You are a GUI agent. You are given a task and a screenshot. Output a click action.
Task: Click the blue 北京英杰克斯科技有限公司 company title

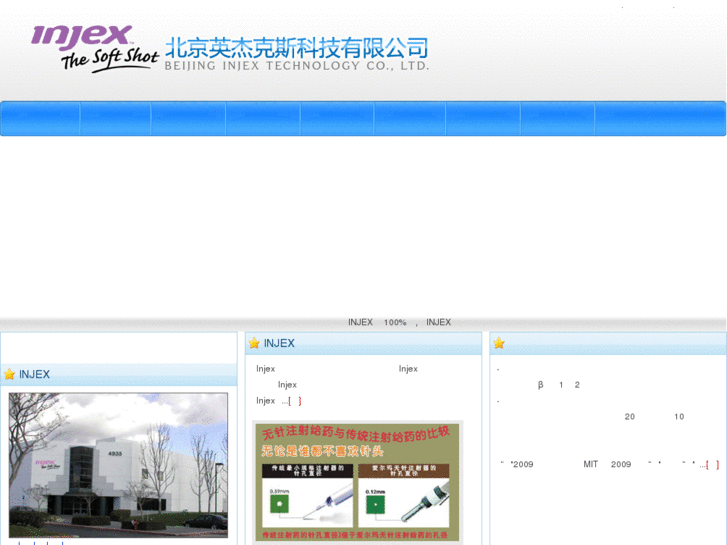click(x=296, y=48)
